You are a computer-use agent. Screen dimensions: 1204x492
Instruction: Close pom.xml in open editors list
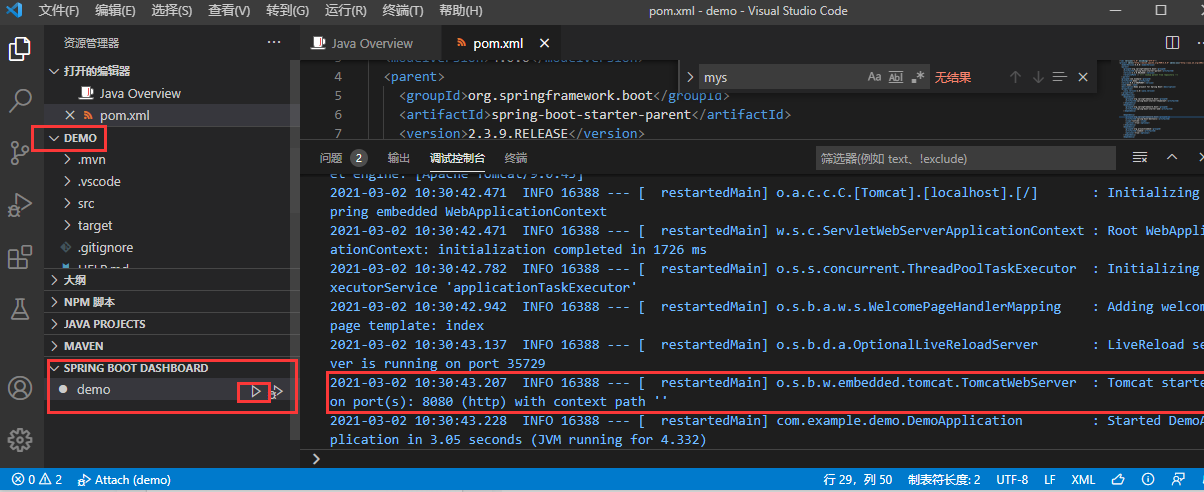(x=70, y=115)
